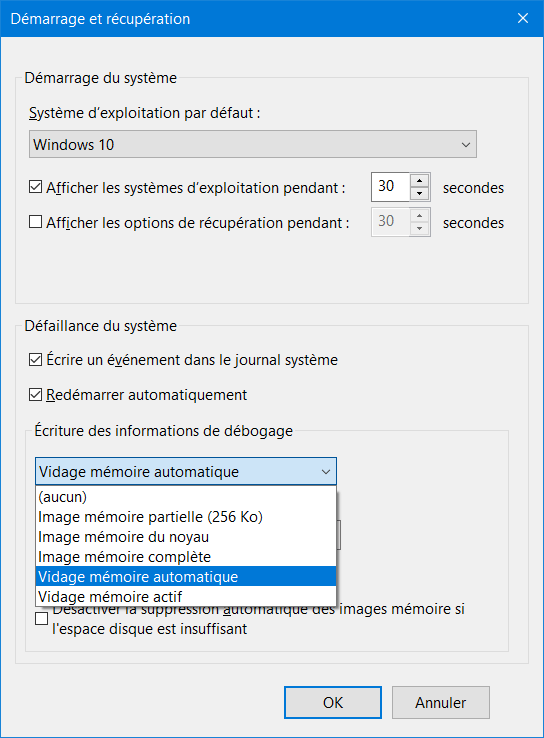544x738 pixels.
Task: Enable Afficher les options de récupération pendant
Action: [x=35, y=222]
